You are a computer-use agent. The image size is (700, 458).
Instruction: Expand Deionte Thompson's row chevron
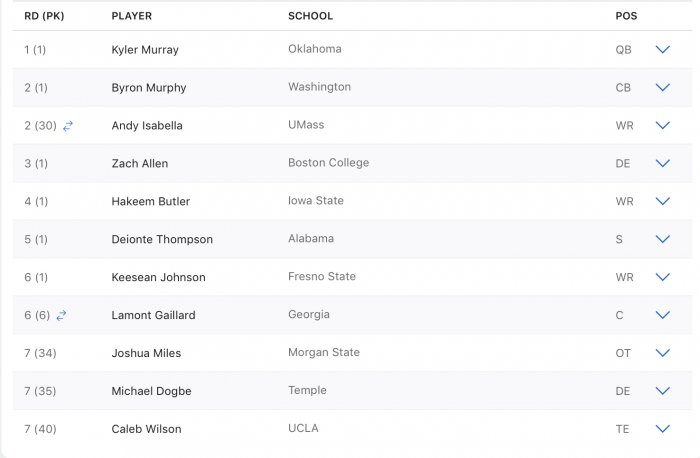coord(662,239)
